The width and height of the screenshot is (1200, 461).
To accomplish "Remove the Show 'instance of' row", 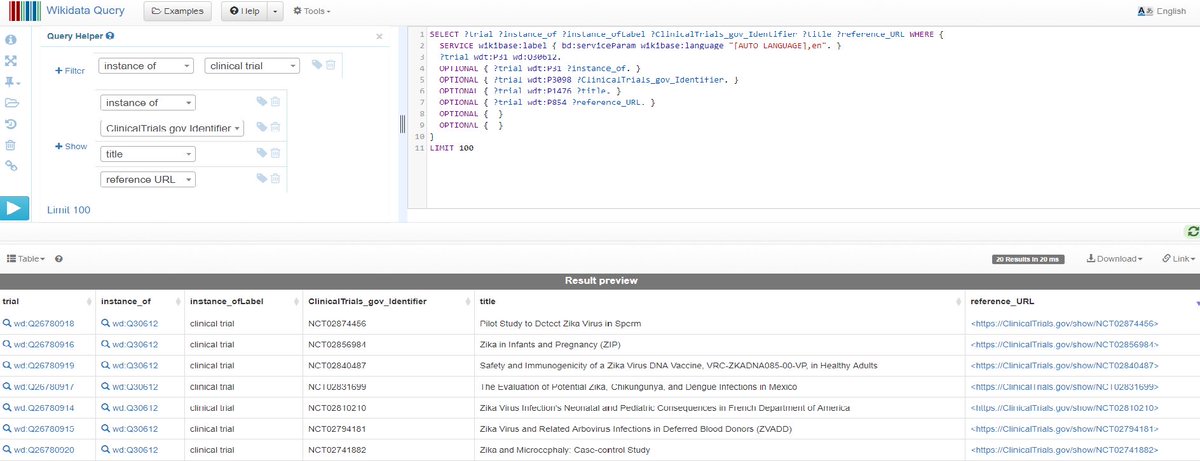I will pos(276,101).
